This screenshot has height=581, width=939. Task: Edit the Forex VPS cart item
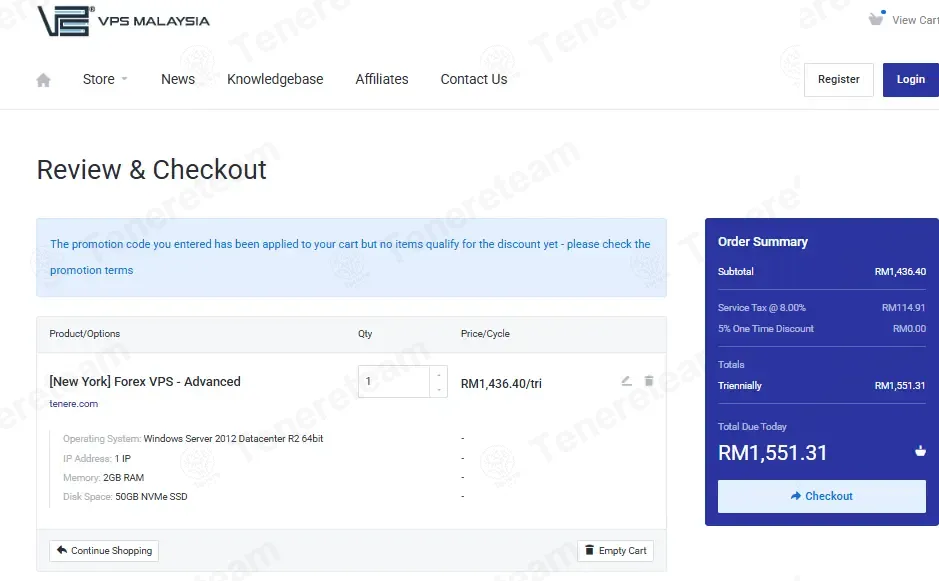click(626, 381)
